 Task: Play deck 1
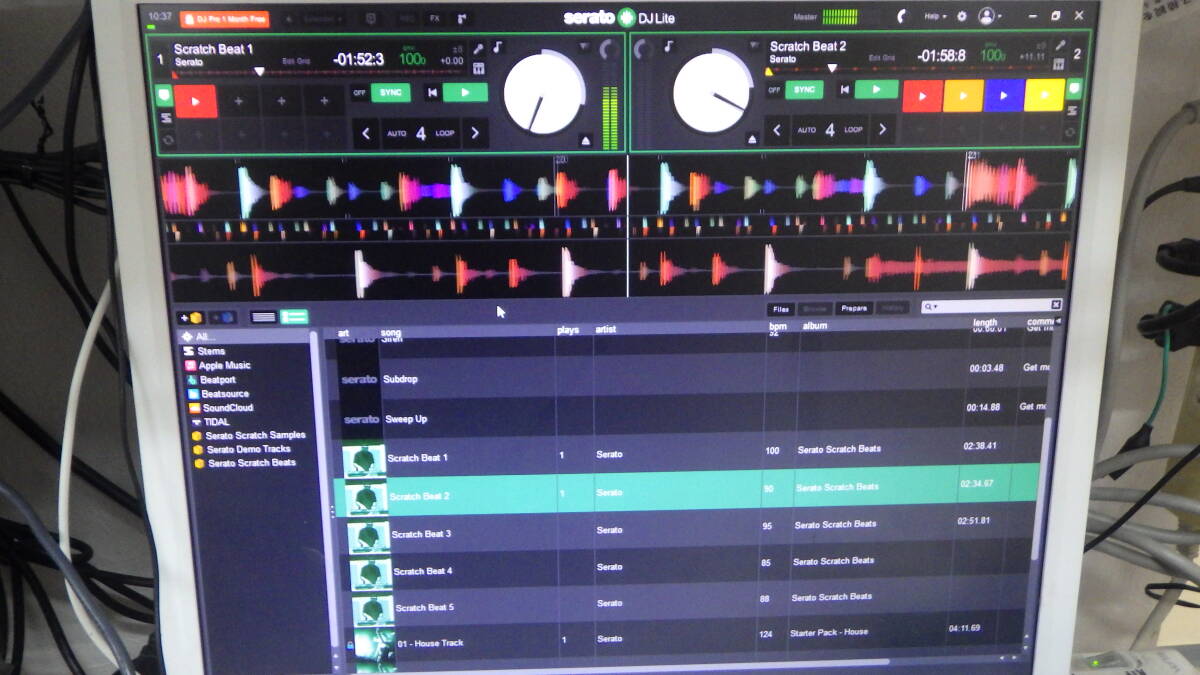click(465, 92)
